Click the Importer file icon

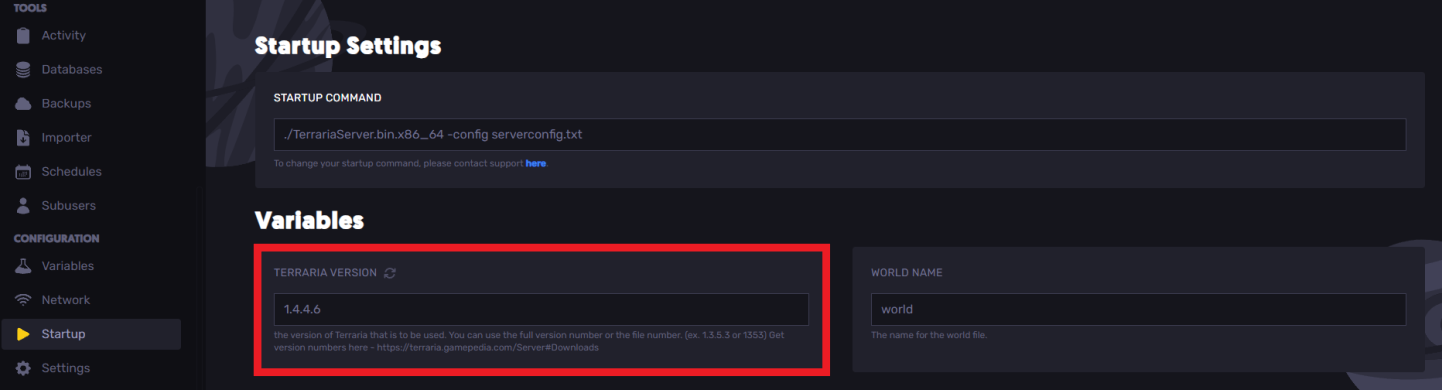click(x=23, y=138)
